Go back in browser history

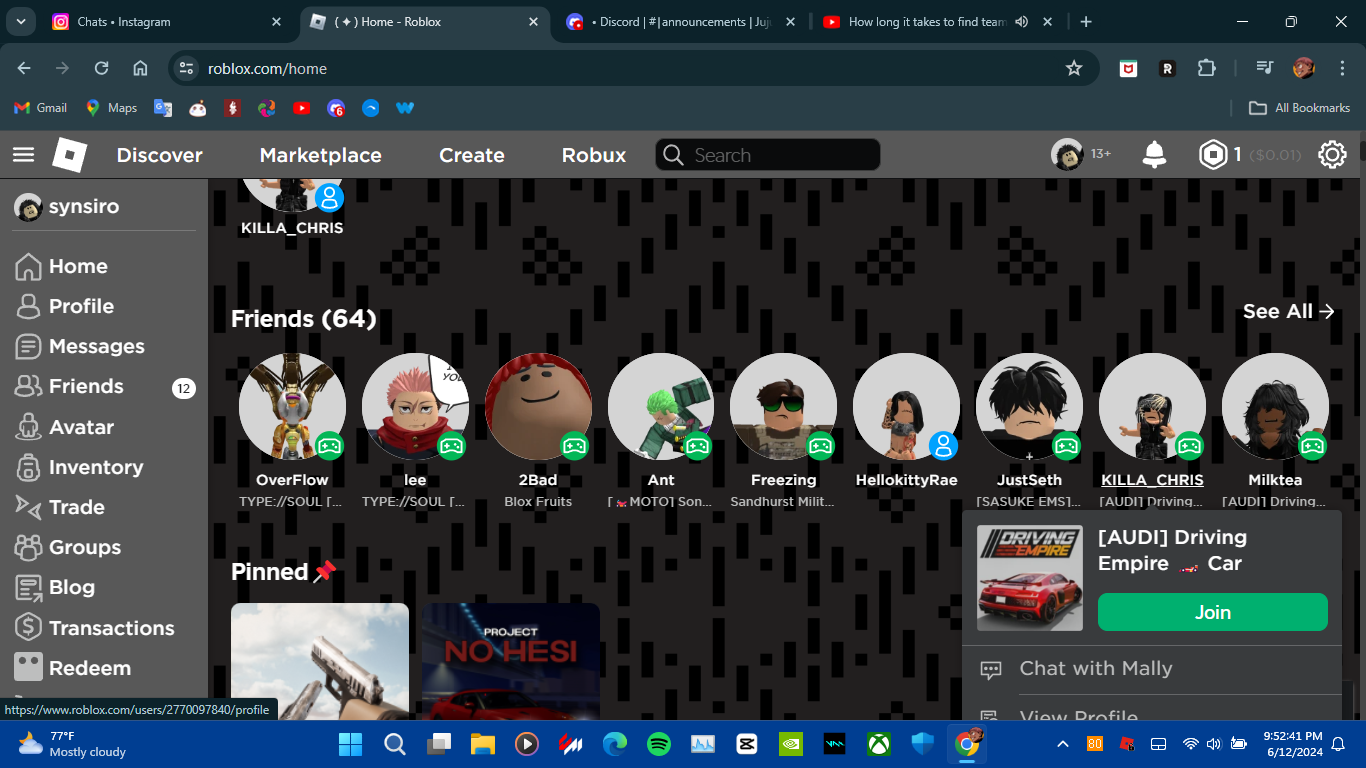[24, 68]
